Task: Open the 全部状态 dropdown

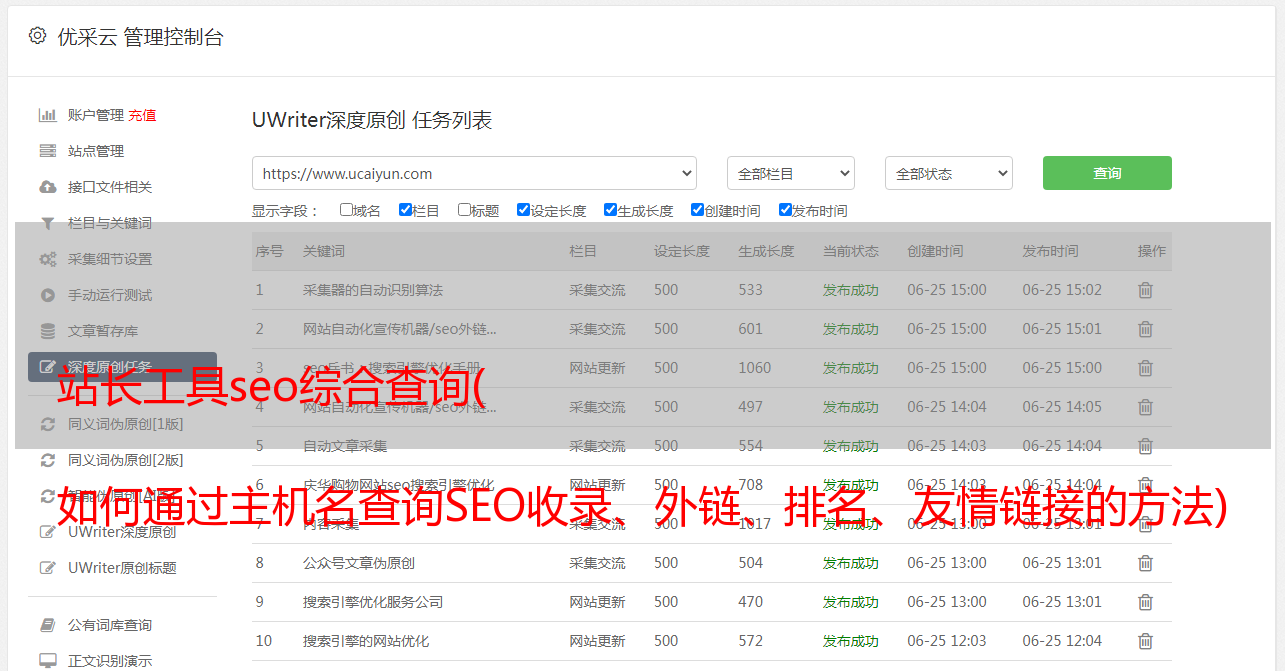Action: [x=949, y=173]
